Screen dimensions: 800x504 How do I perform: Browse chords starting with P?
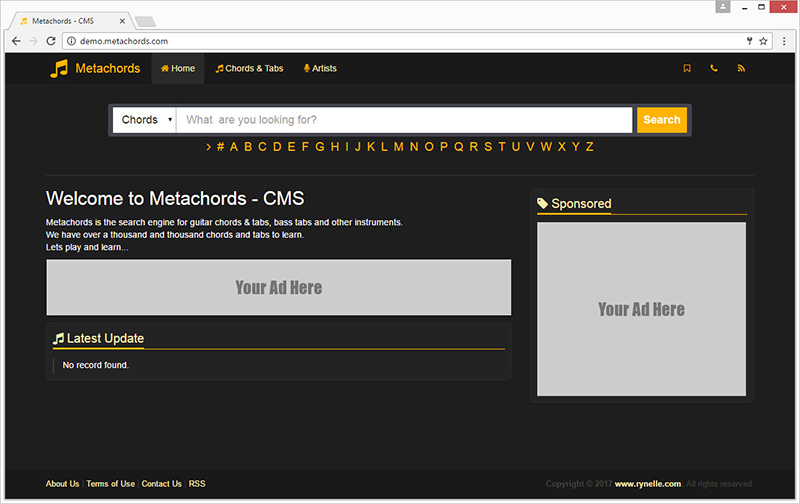tap(444, 147)
